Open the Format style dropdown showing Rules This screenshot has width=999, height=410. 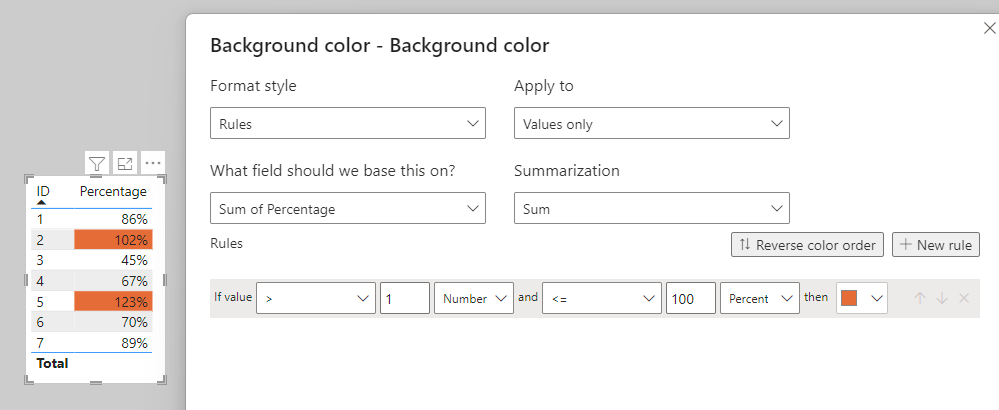pyautogui.click(x=348, y=124)
